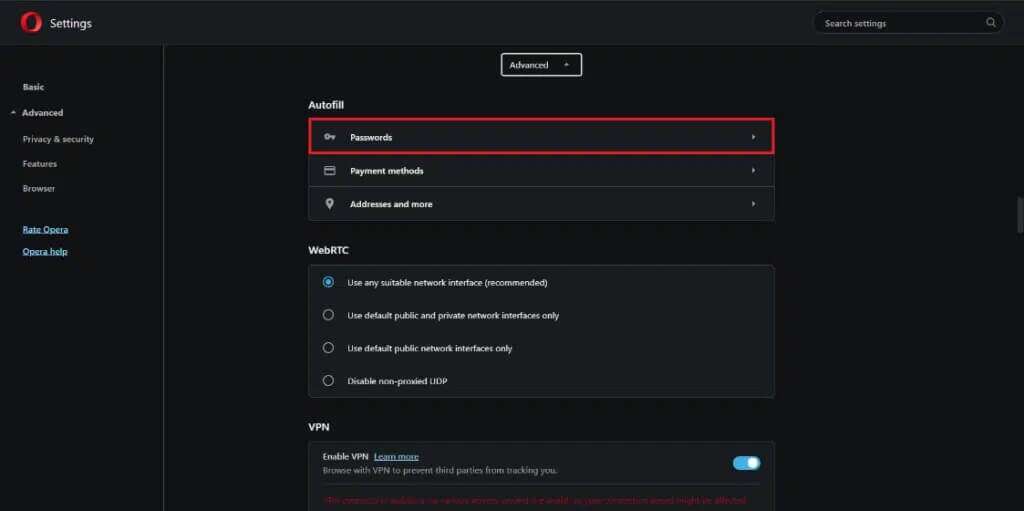1024x511 pixels.
Task: Focus the Search settings field
Action: click(x=908, y=23)
